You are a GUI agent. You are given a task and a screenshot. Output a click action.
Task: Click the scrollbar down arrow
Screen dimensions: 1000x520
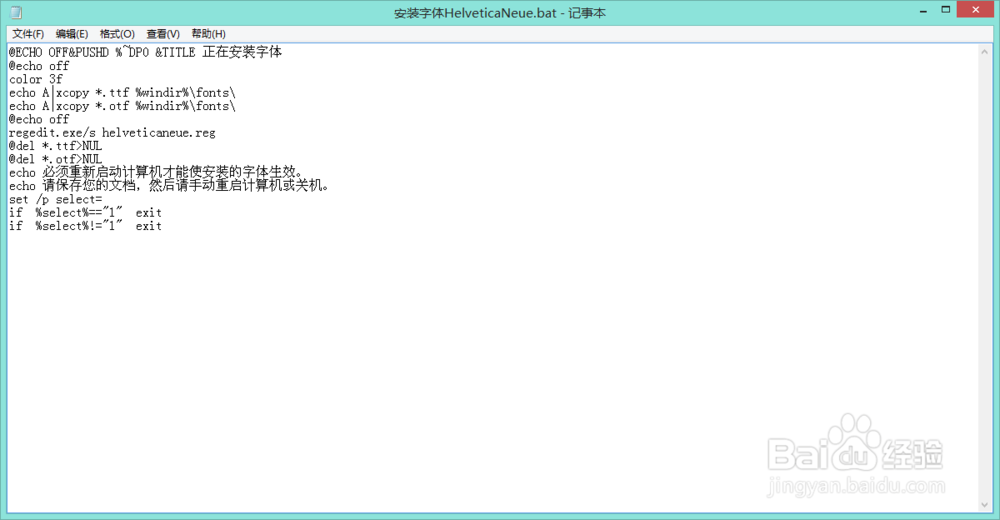(985, 505)
